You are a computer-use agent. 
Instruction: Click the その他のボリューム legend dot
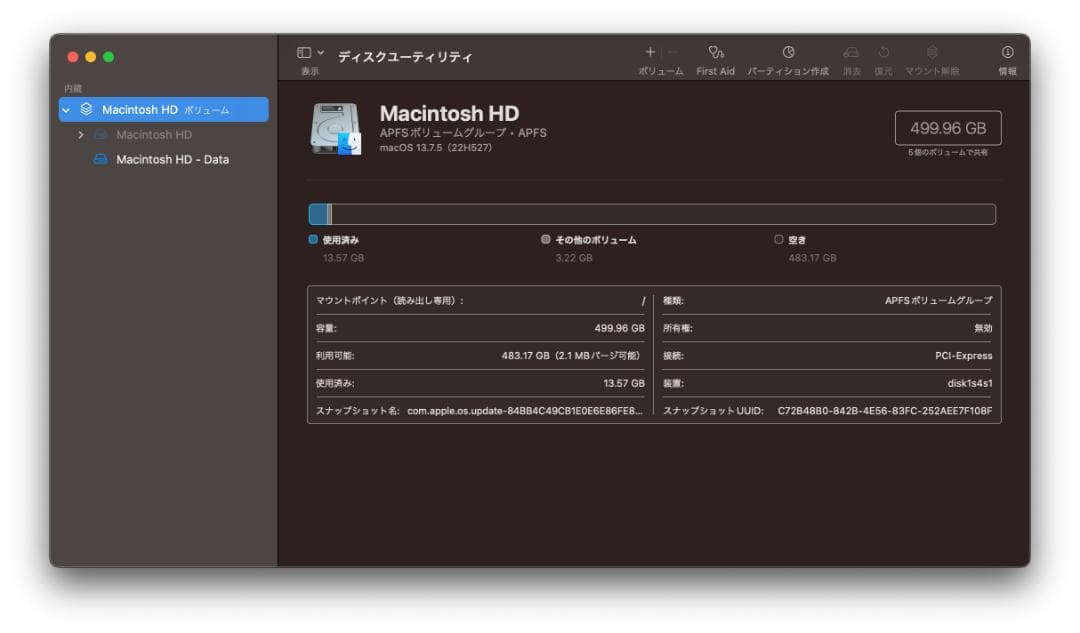(x=543, y=239)
